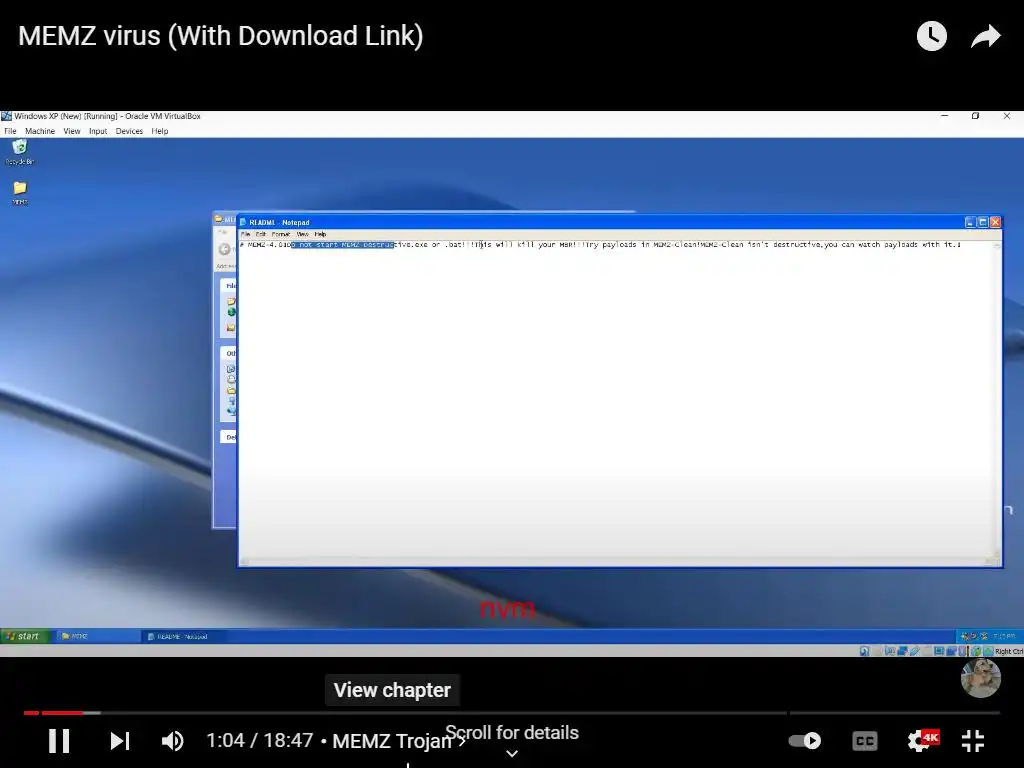Click the VirtualBox mouse integration status icon

tap(976, 651)
